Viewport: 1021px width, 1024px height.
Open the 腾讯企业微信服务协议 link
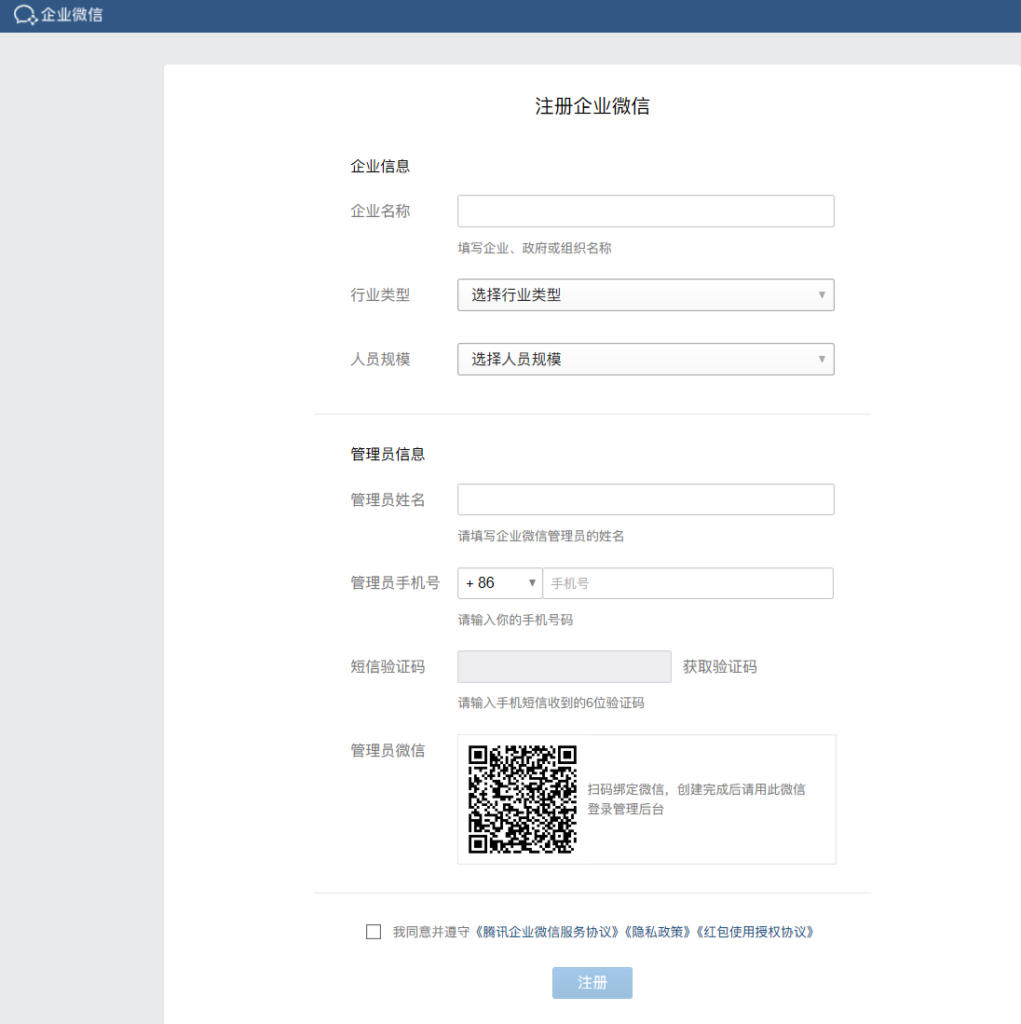(546, 932)
